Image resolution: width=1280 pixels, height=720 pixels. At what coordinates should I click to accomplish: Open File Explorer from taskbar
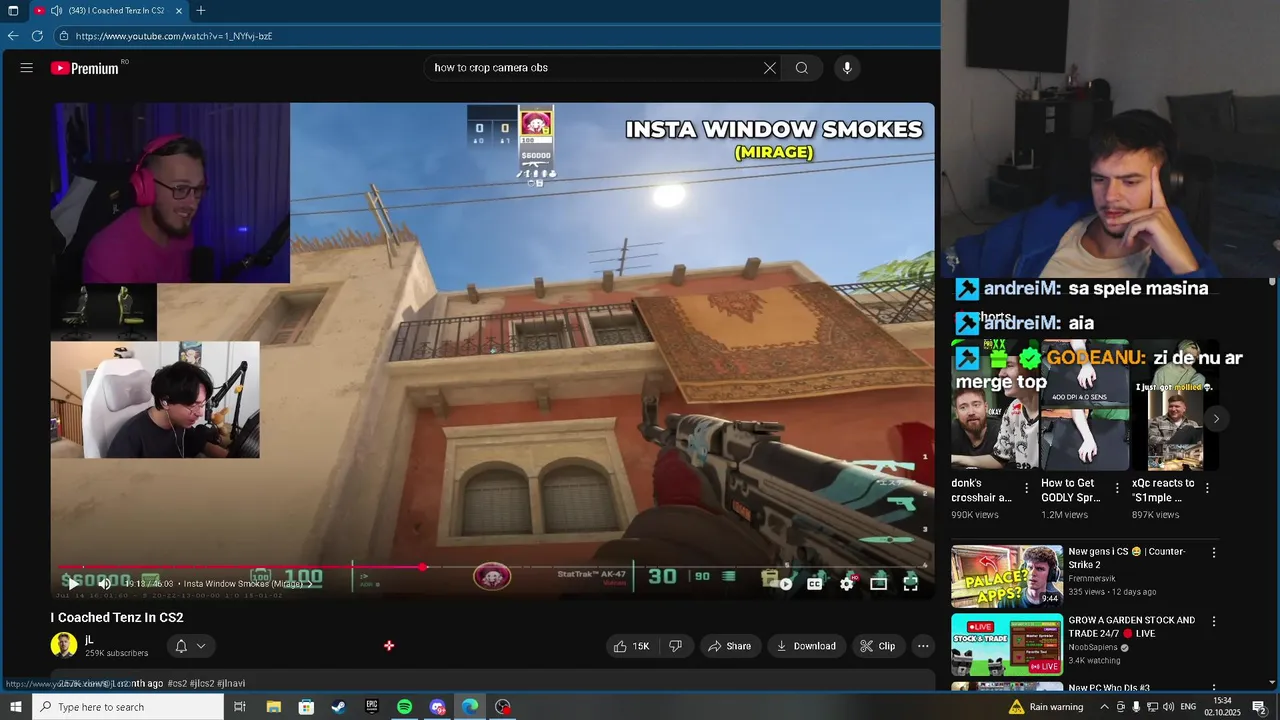click(x=273, y=707)
